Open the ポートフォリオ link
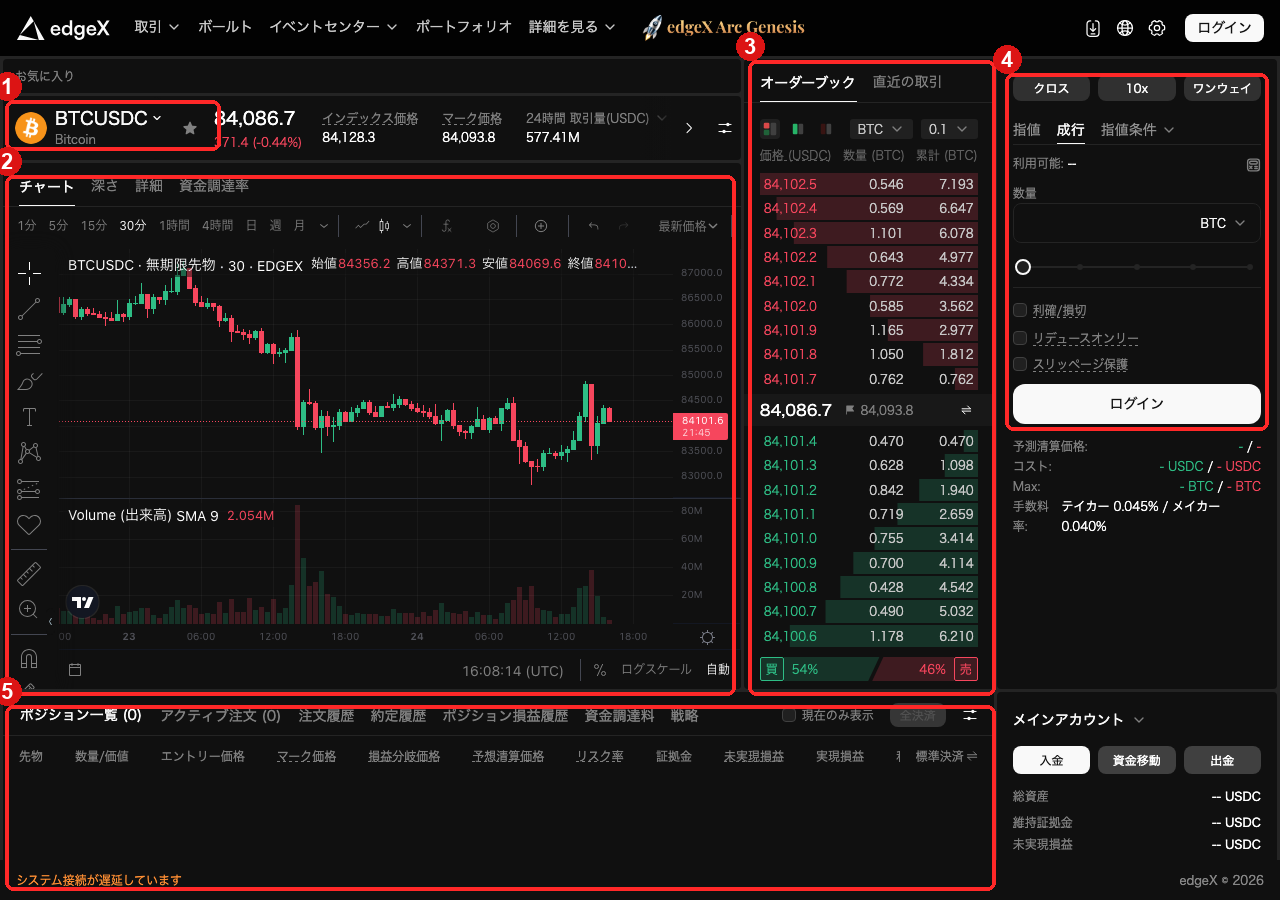Viewport: 1280px width, 900px height. tap(464, 27)
